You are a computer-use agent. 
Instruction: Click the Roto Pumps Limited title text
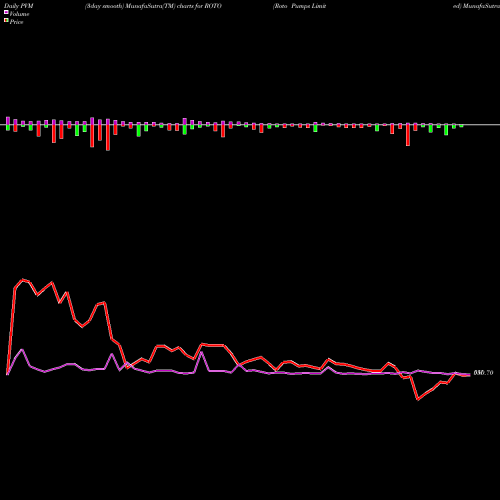pos(300,6)
